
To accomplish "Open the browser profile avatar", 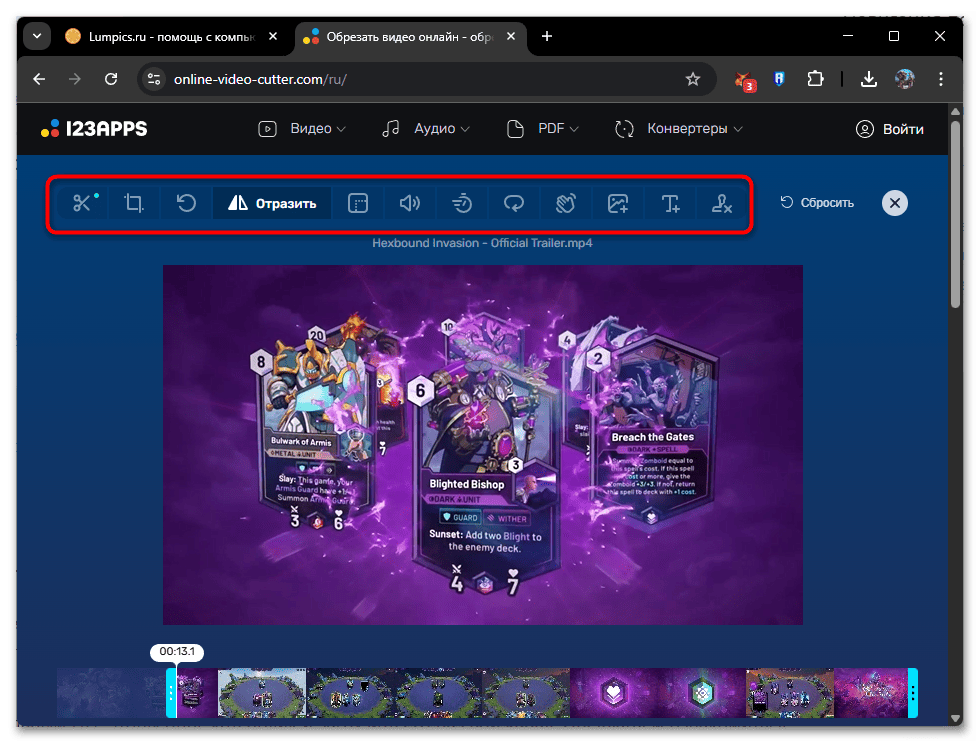I will click(904, 79).
